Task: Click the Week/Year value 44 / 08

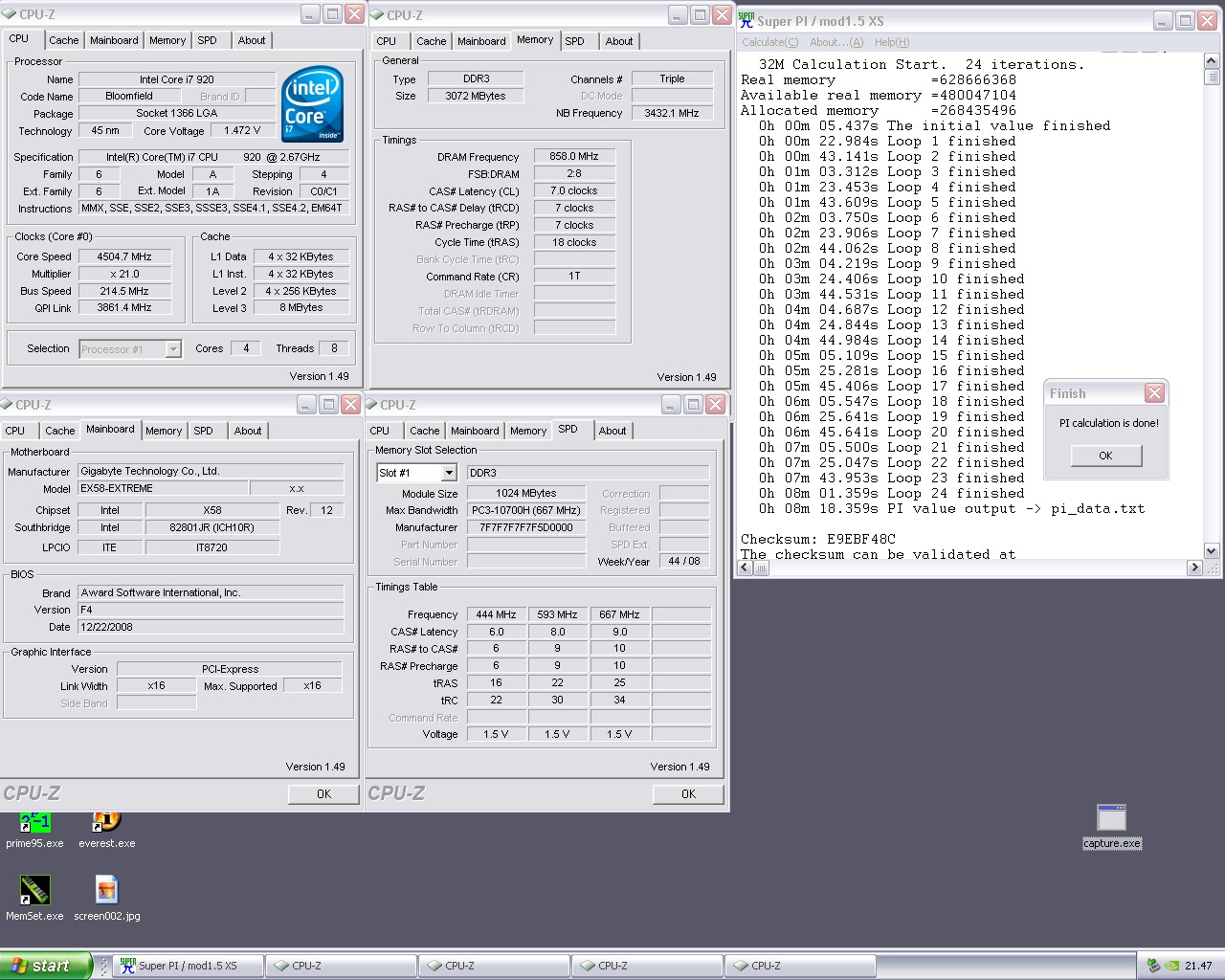Action: click(x=684, y=561)
